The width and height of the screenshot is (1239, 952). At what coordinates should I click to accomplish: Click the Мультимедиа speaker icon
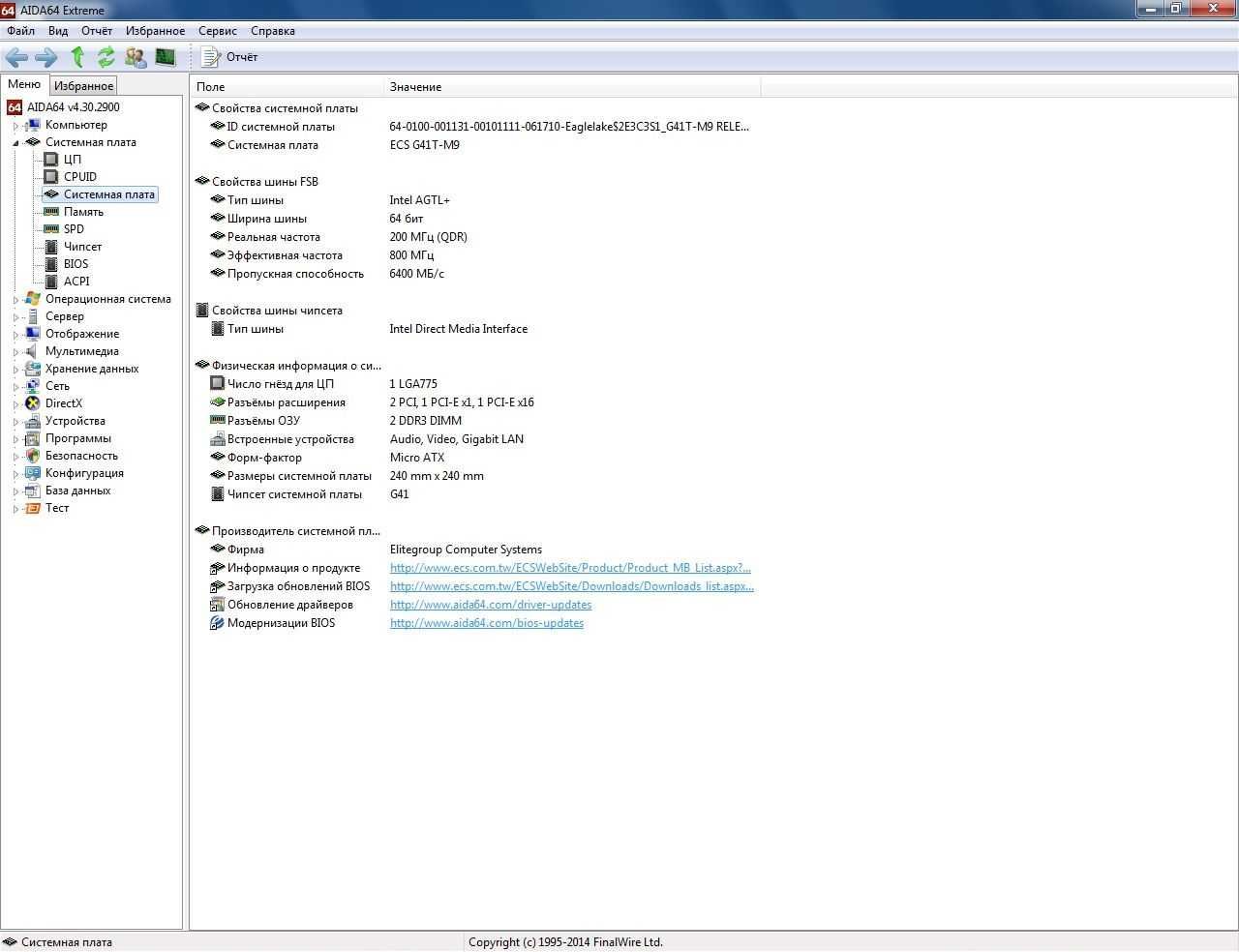point(33,351)
